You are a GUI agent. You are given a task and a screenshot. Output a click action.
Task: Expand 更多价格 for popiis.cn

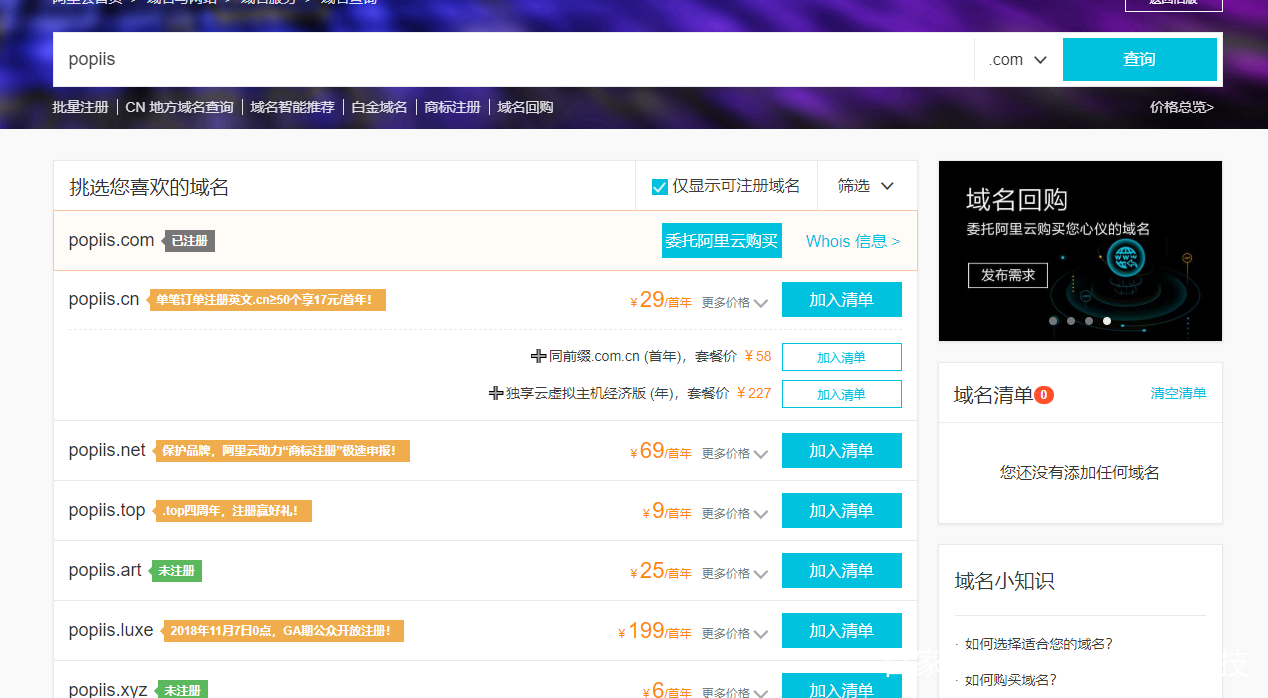pos(734,302)
